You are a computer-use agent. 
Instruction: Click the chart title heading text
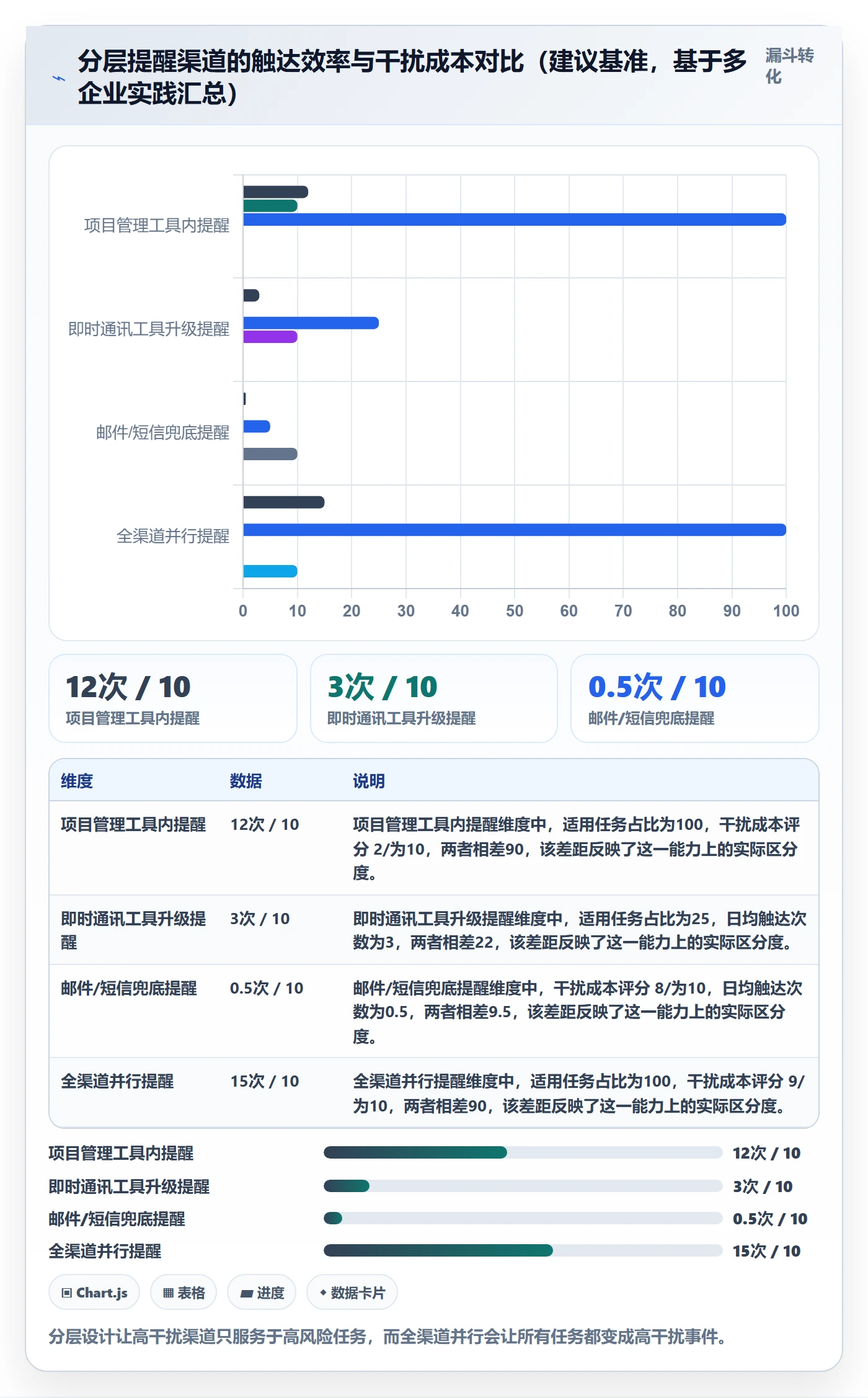coord(412,77)
